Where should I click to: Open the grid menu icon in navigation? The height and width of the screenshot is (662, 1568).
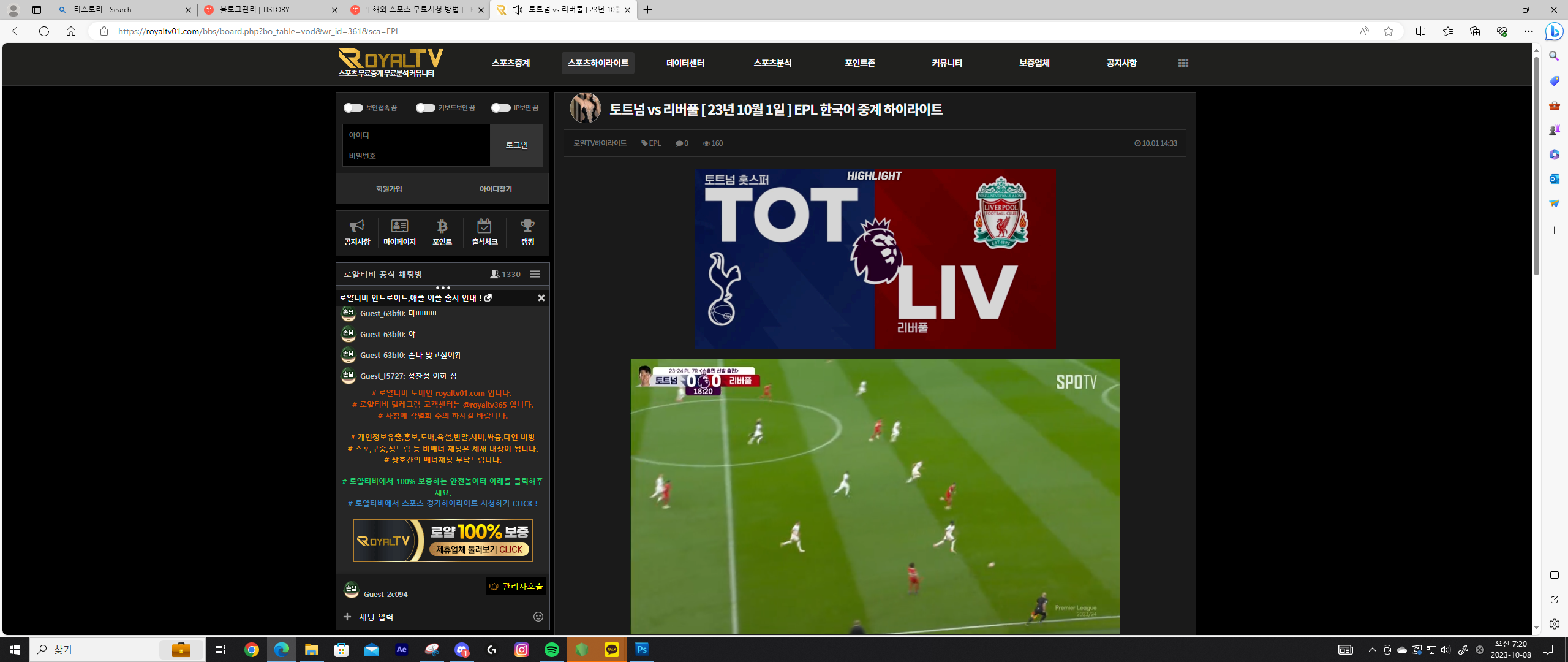(1183, 63)
